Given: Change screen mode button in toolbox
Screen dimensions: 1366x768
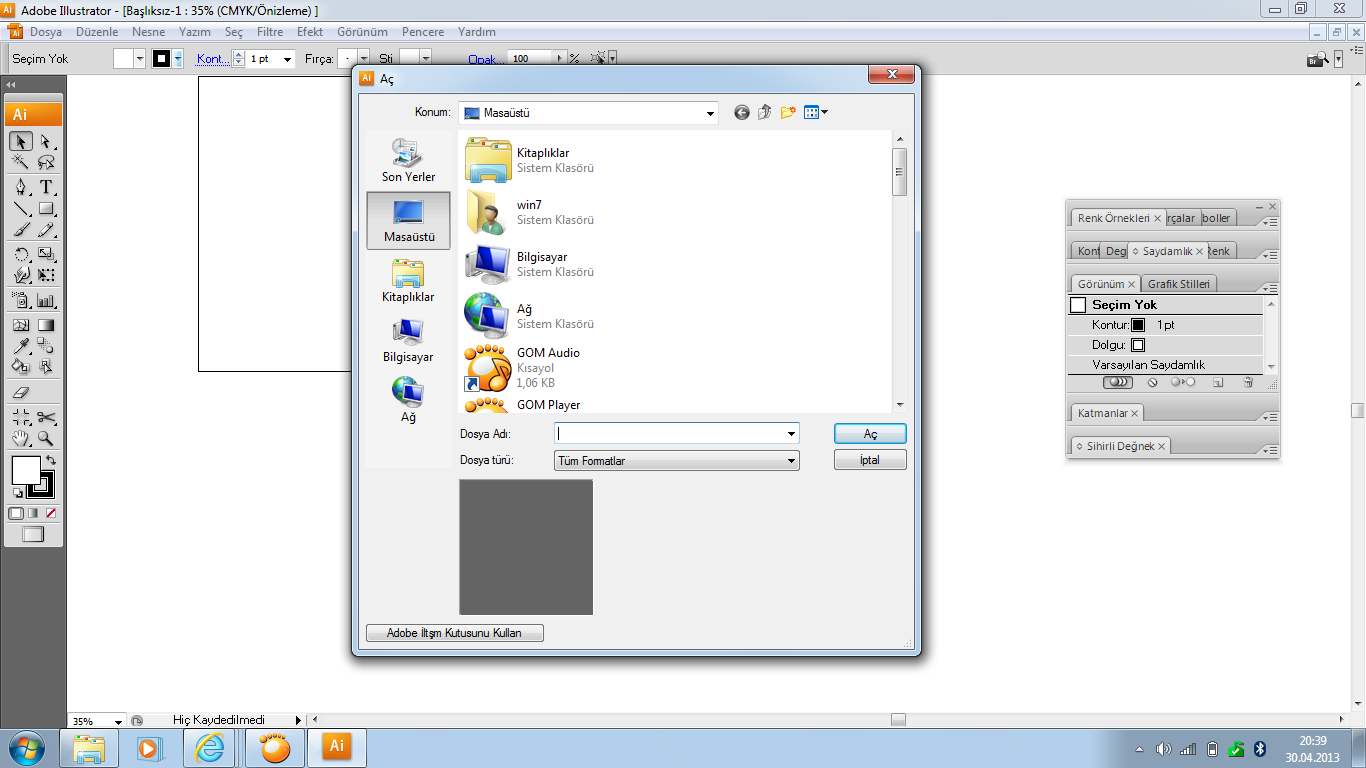Looking at the screenshot, I should [x=34, y=534].
